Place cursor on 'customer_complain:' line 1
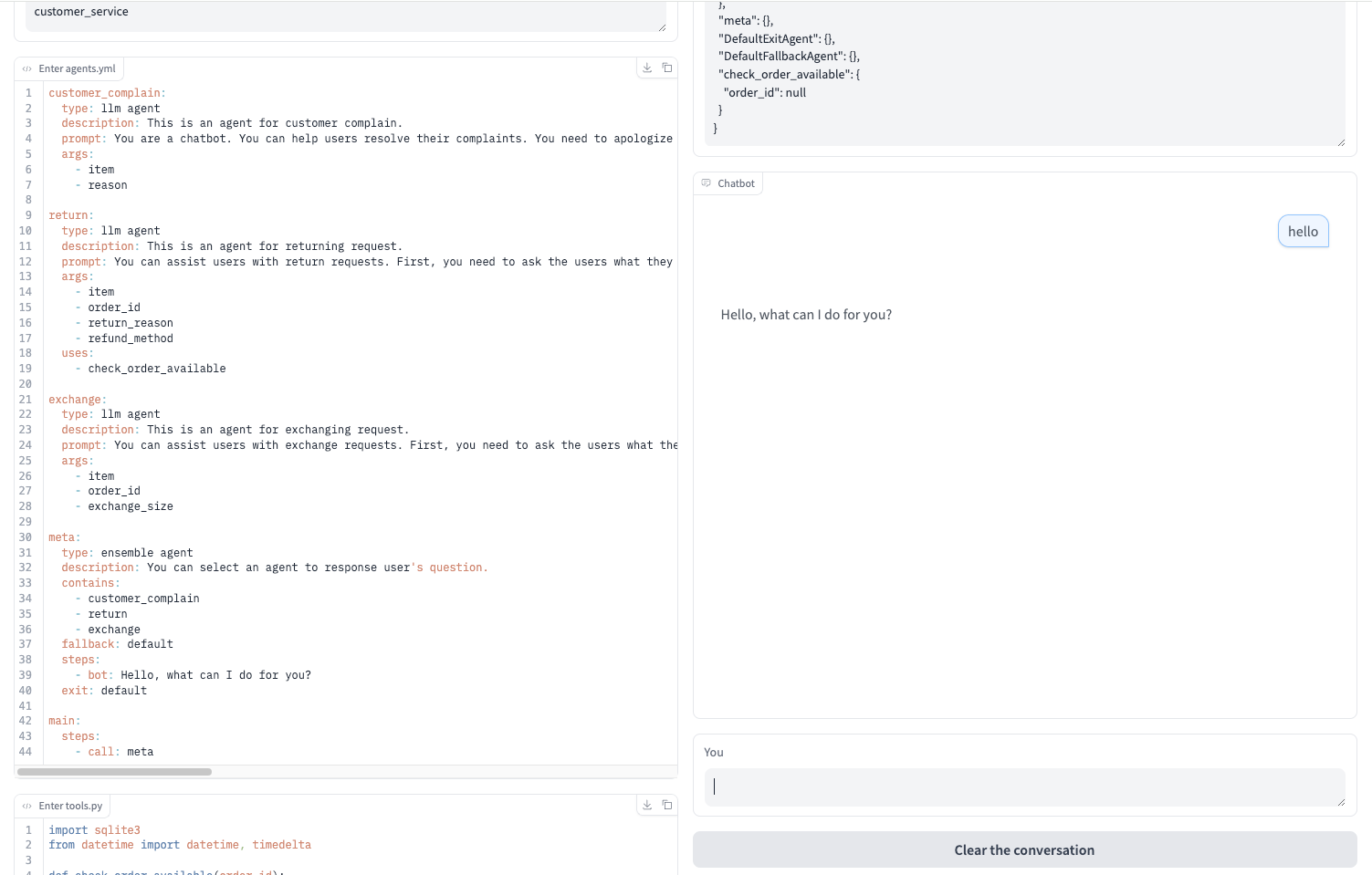This screenshot has height=875, width=1372. click(107, 93)
